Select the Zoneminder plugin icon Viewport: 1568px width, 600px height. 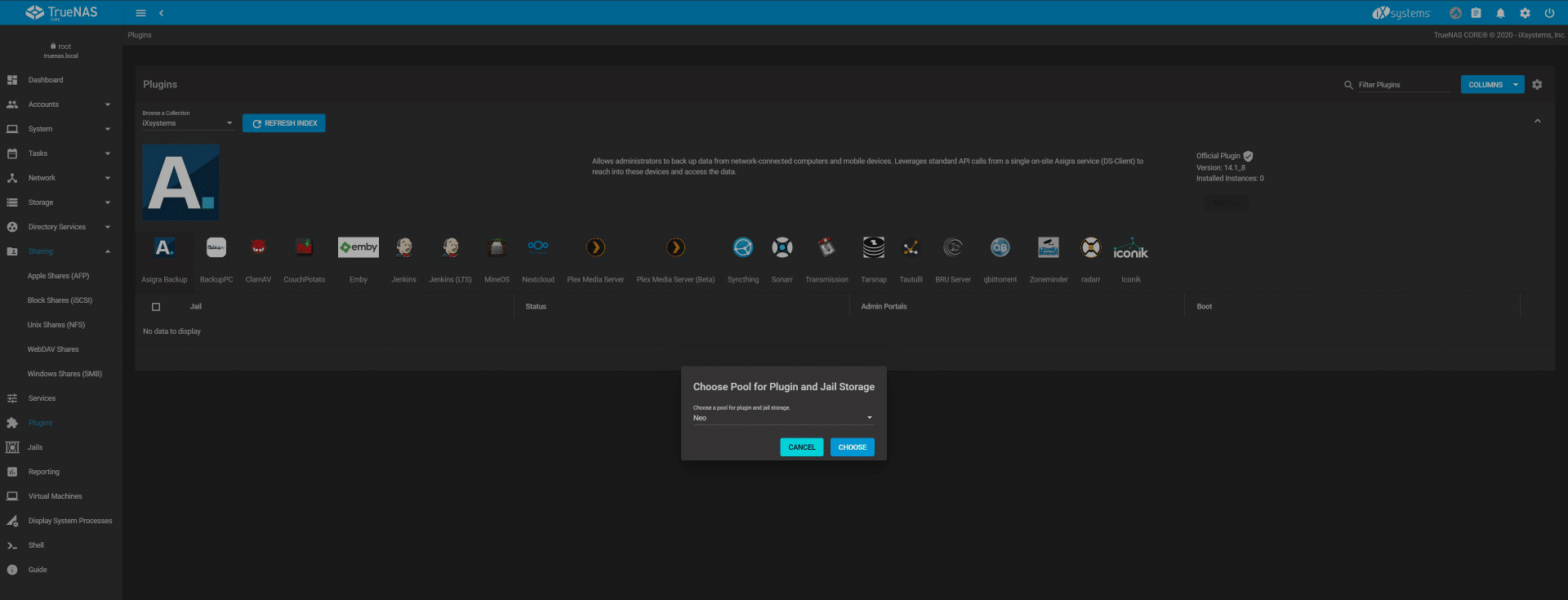[1049, 247]
